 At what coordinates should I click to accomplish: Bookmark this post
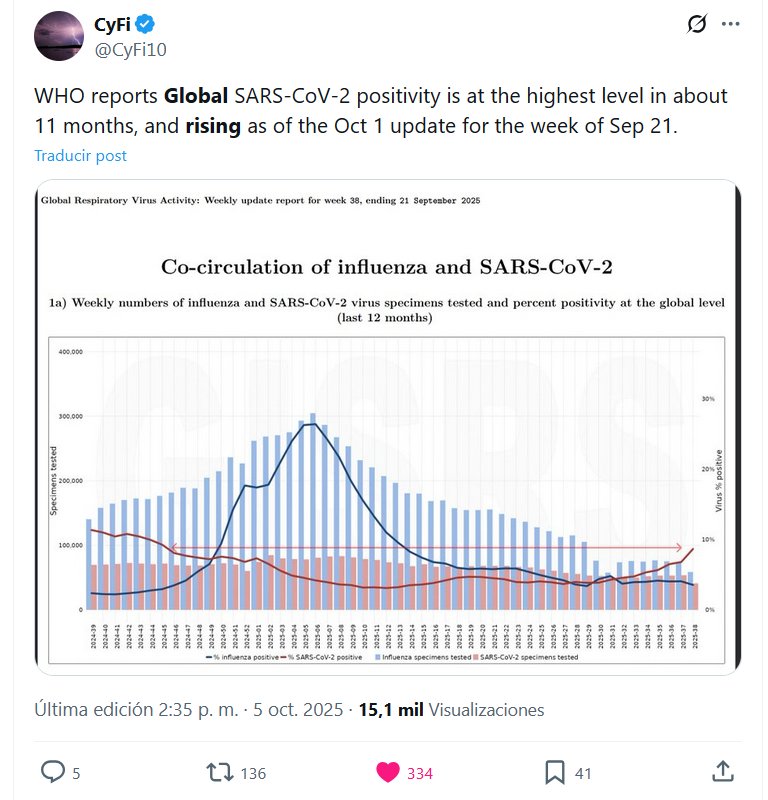pos(555,772)
